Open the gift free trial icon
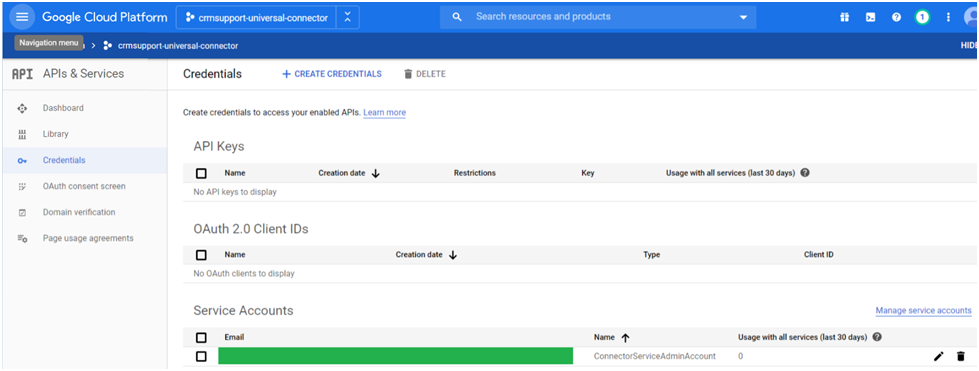Viewport: 979px width, 371px height. (844, 17)
